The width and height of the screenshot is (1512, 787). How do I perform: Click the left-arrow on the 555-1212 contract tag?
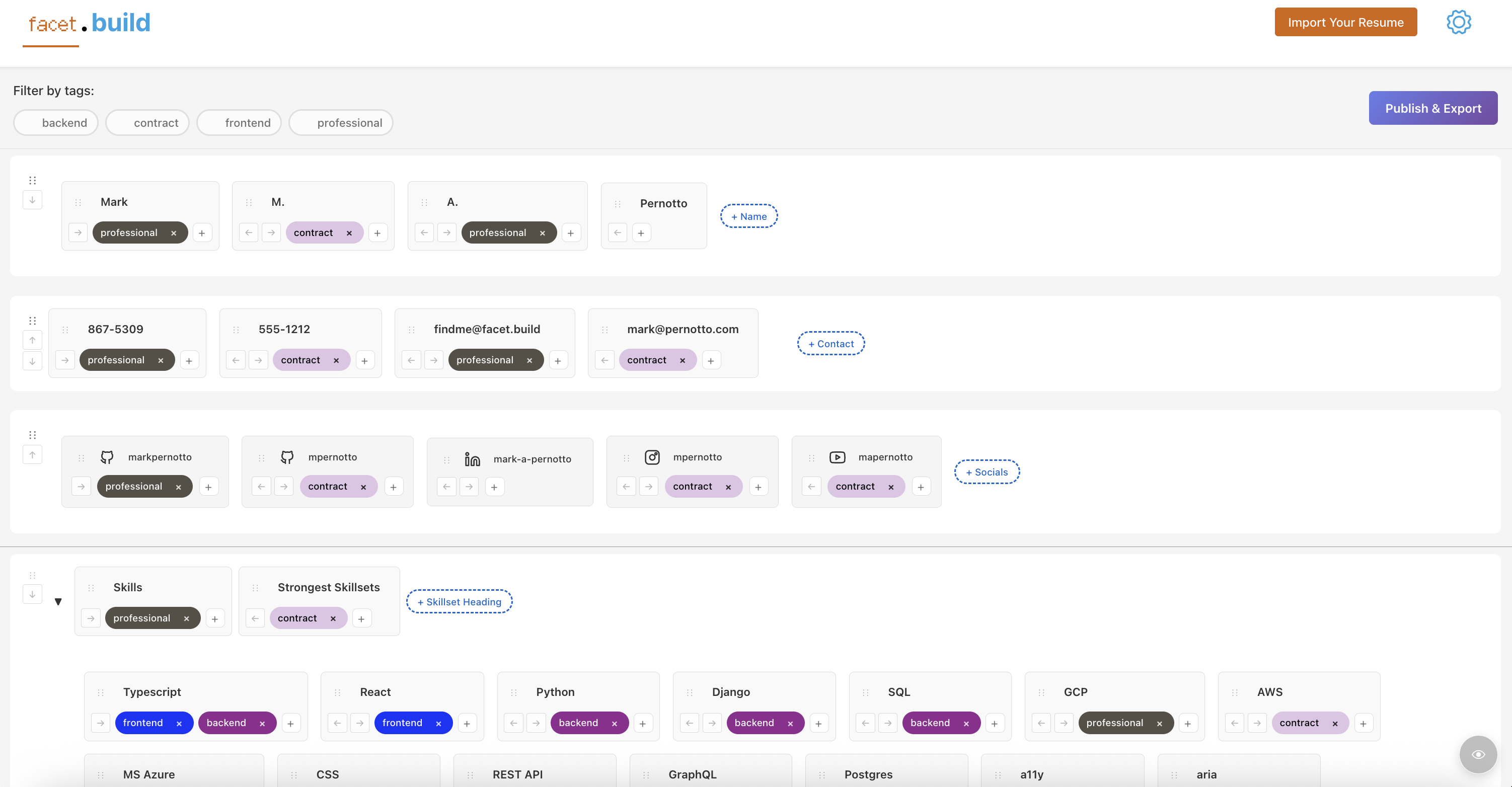point(236,359)
